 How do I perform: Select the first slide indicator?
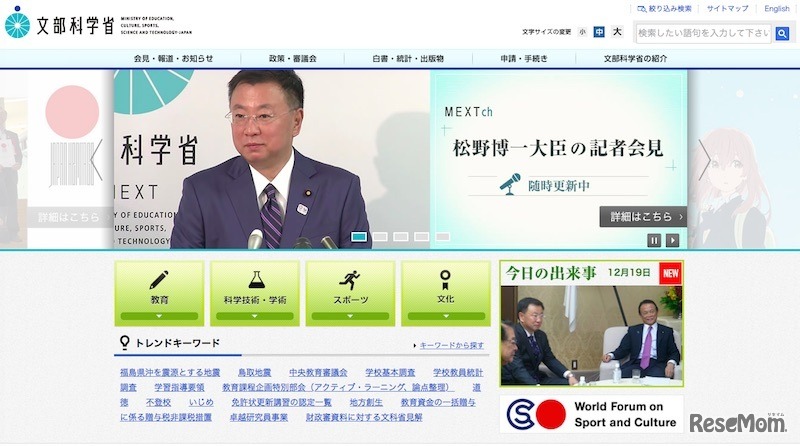[359, 237]
